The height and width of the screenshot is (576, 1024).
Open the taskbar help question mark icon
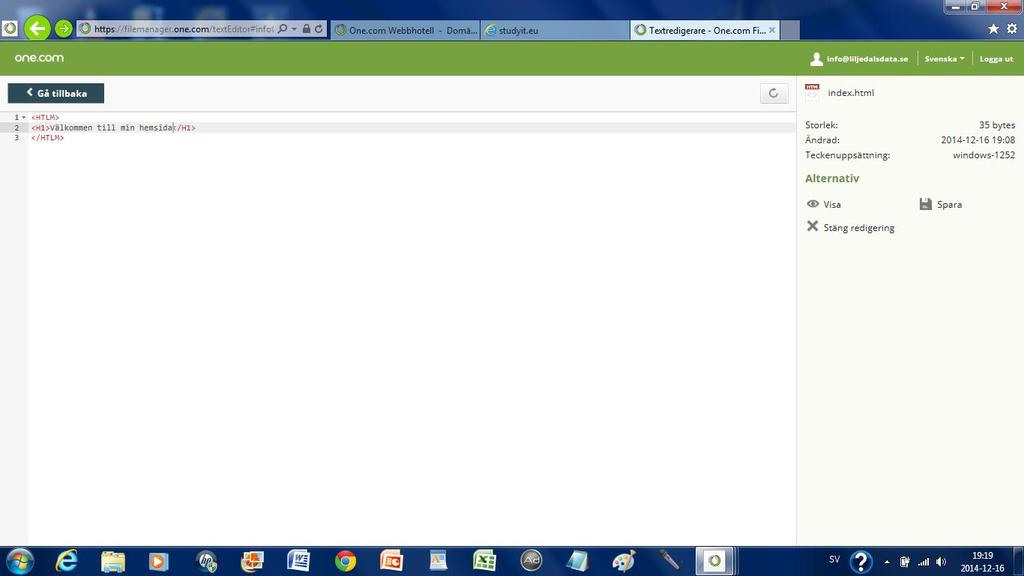tap(861, 562)
